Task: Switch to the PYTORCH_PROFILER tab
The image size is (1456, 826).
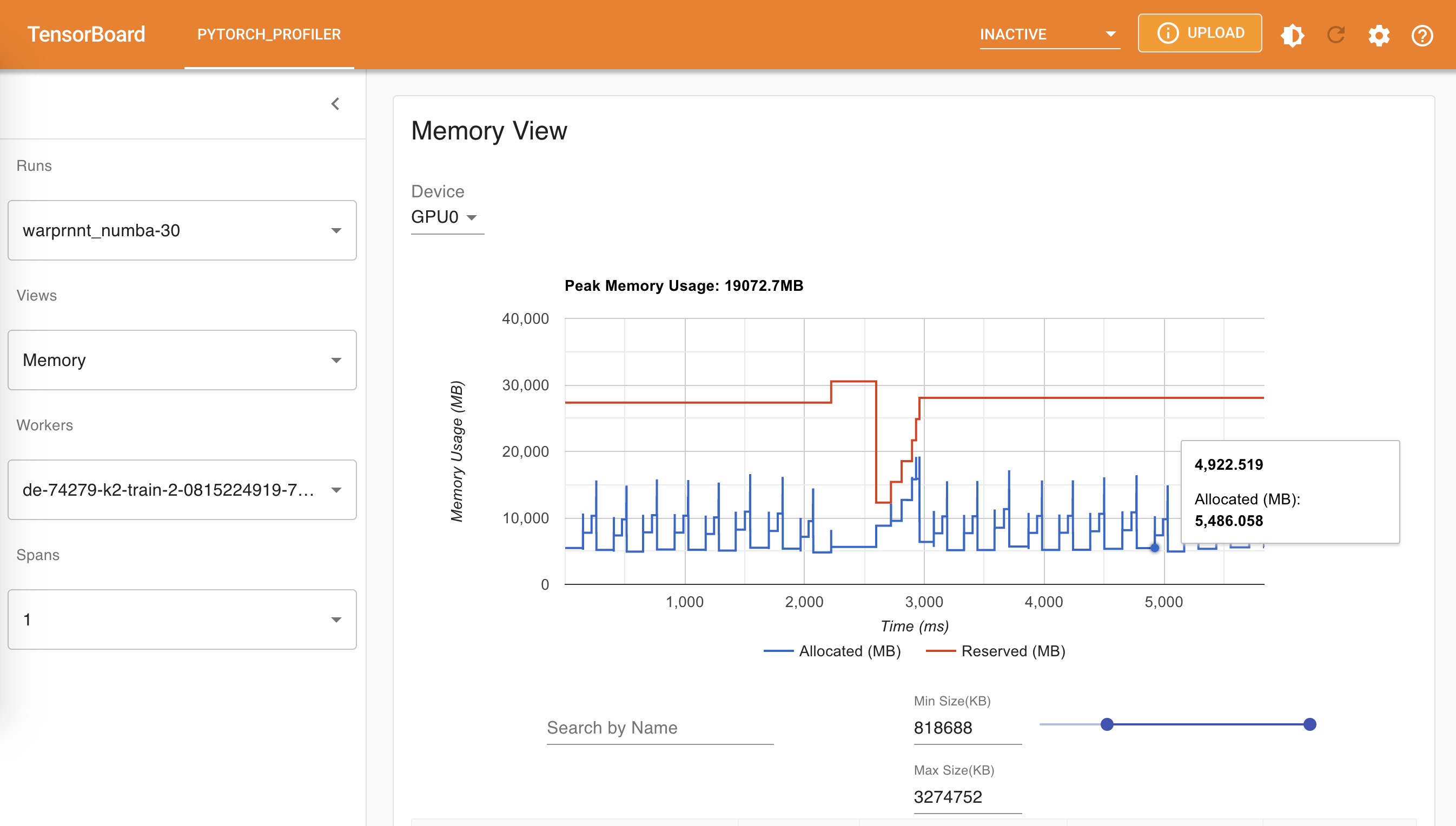Action: [x=269, y=34]
